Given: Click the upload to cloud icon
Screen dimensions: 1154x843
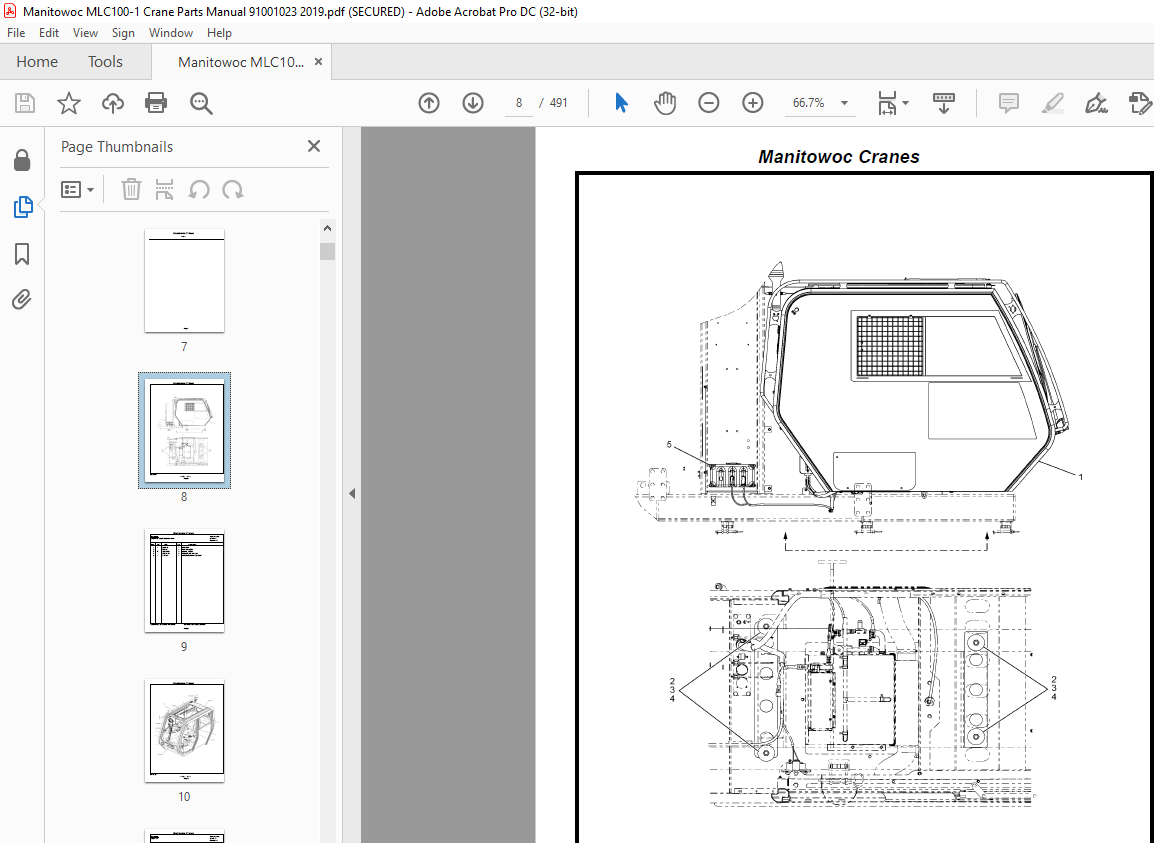Looking at the screenshot, I should tap(113, 103).
